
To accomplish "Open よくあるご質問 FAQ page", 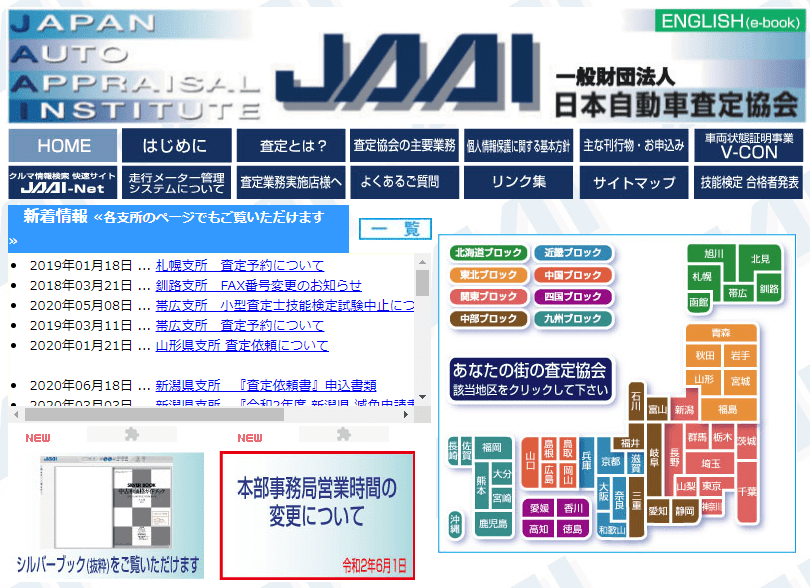I will 400,183.
